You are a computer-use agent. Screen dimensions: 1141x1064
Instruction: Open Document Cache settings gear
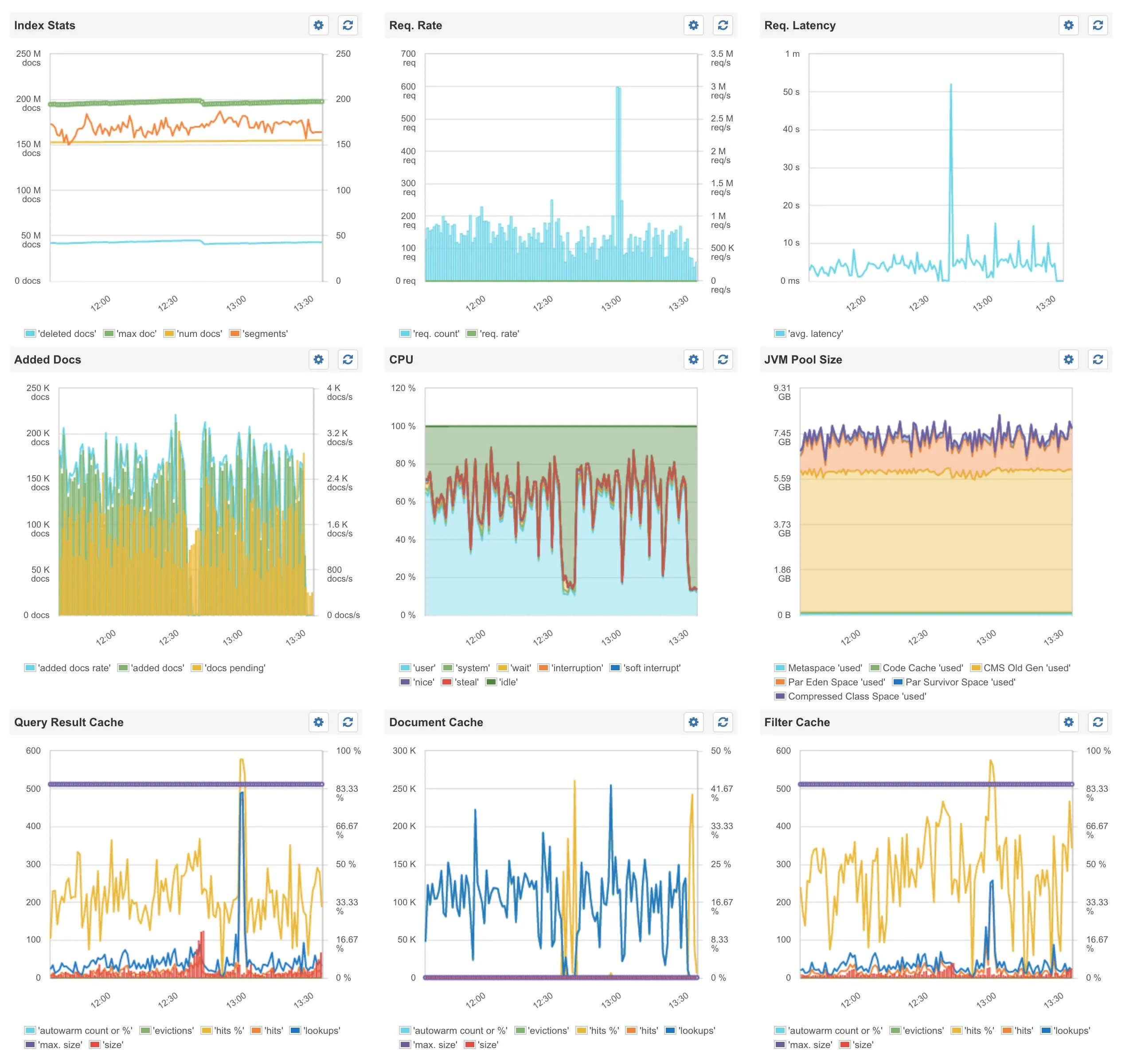coord(693,722)
